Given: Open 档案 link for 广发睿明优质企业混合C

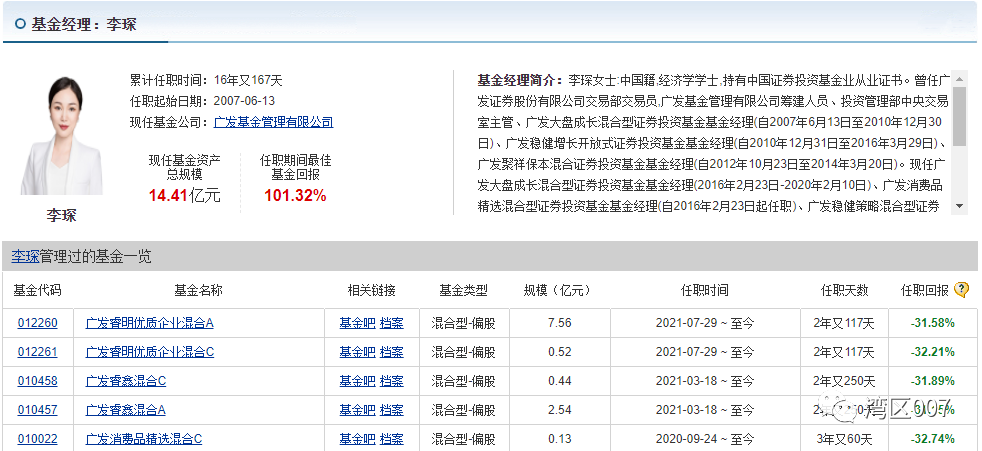Looking at the screenshot, I should click(392, 352).
